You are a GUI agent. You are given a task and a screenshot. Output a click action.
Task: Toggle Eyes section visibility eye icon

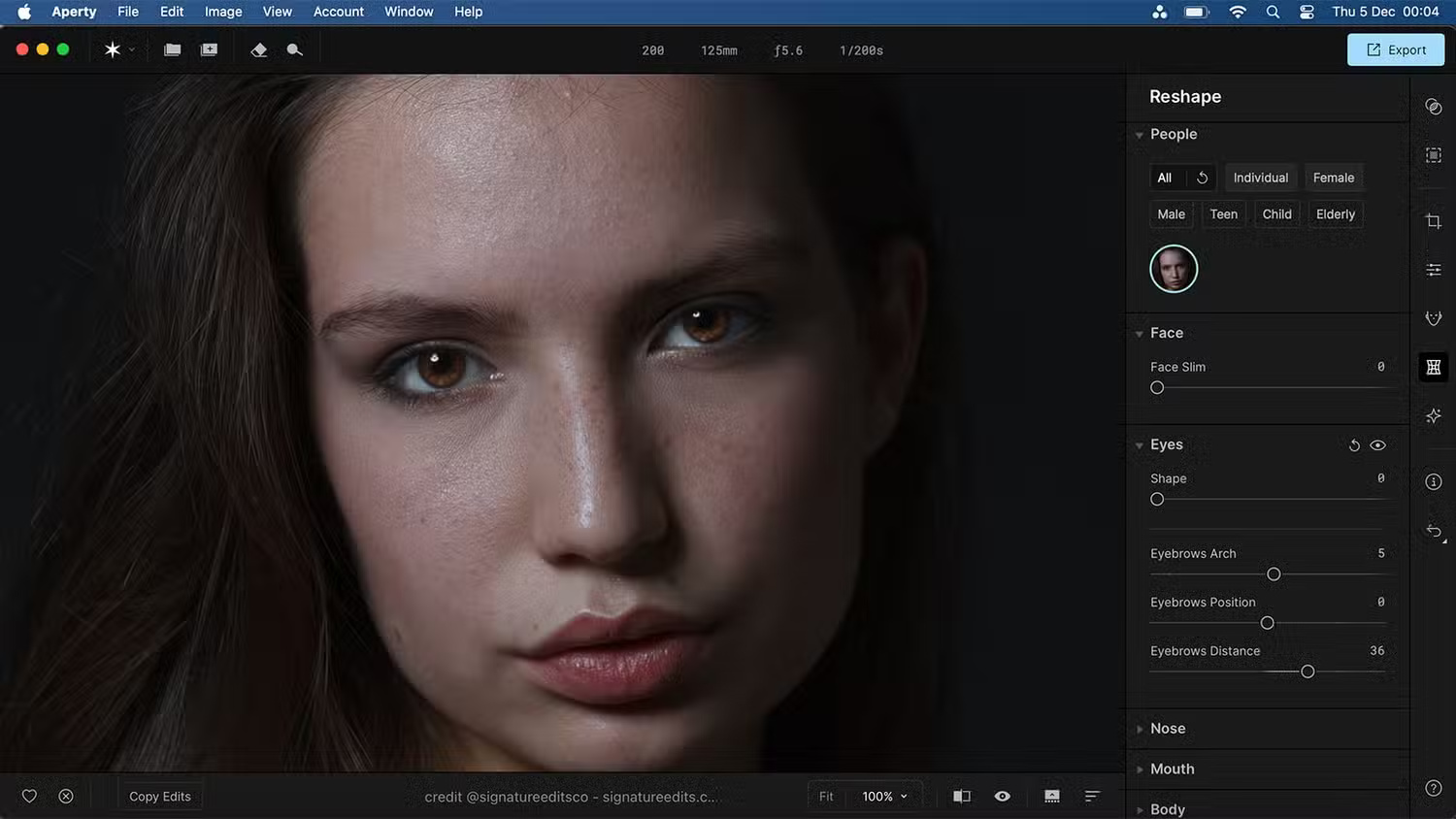point(1377,445)
